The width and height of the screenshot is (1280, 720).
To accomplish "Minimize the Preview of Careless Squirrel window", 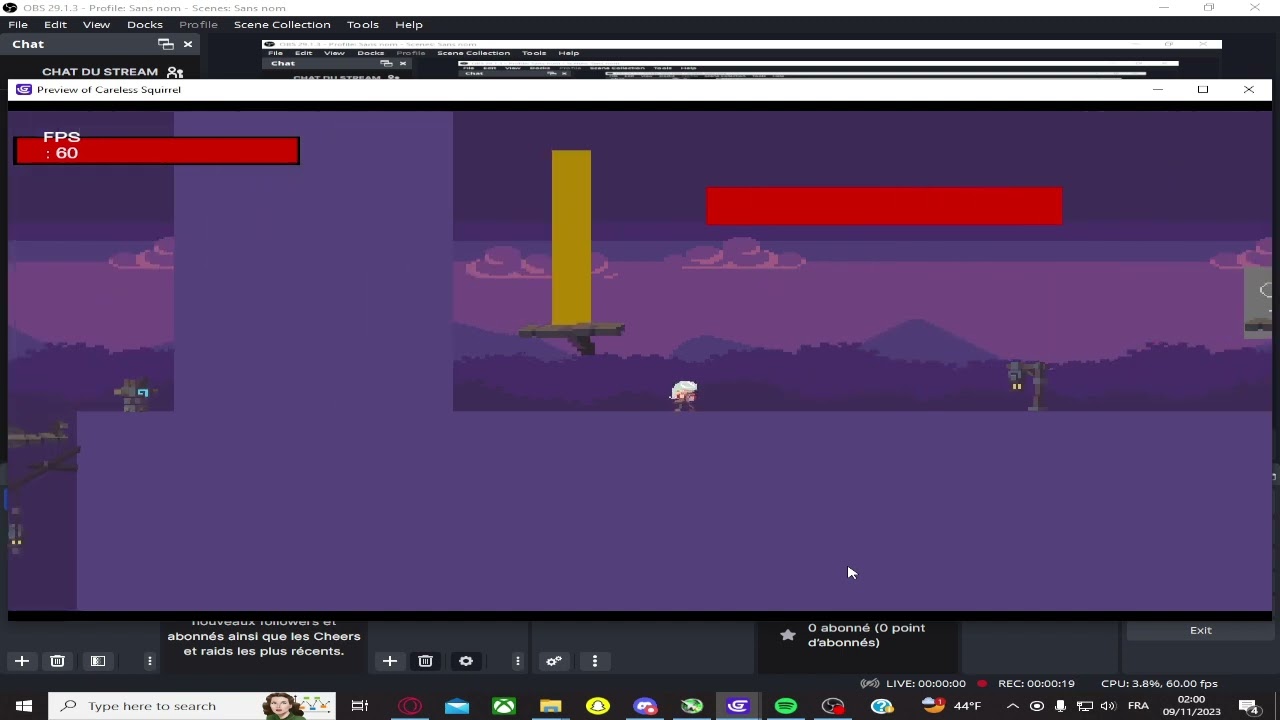I will click(1158, 90).
